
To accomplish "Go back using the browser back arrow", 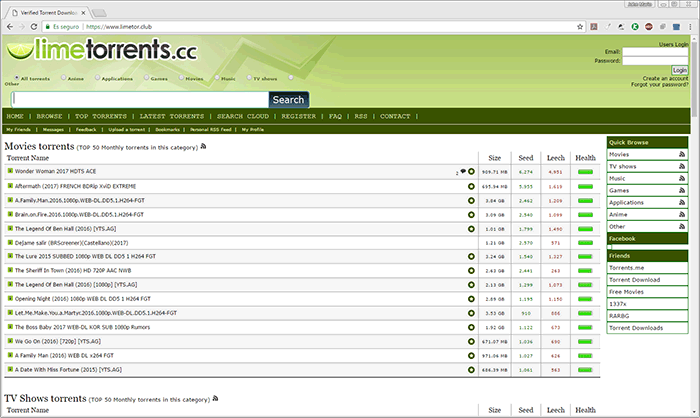I will (10, 27).
